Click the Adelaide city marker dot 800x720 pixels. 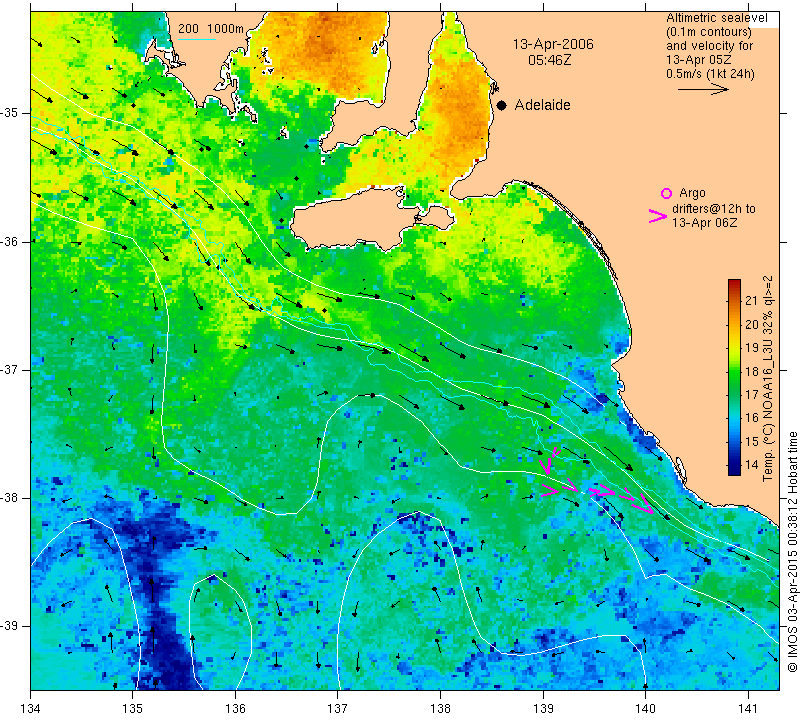502,105
